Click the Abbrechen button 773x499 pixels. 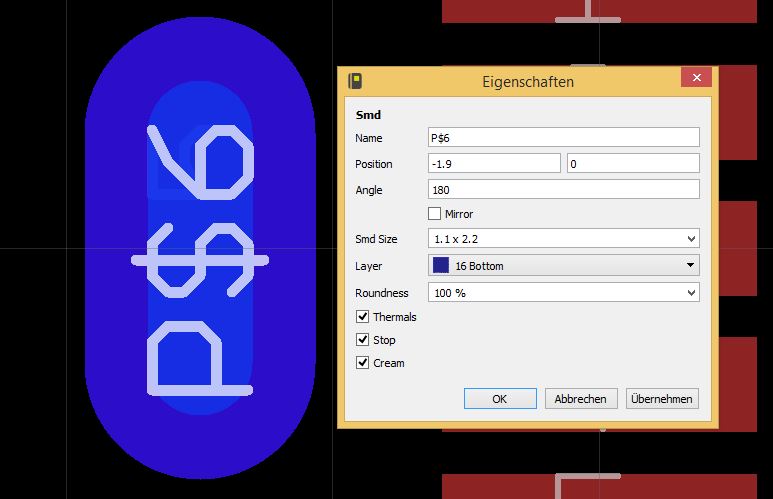point(581,398)
